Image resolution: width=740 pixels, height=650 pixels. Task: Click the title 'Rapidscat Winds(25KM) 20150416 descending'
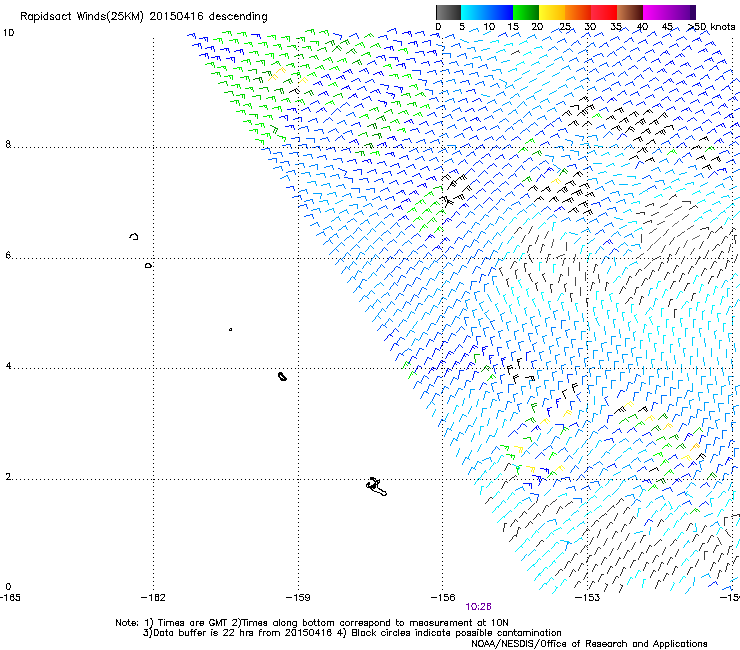coord(143,17)
